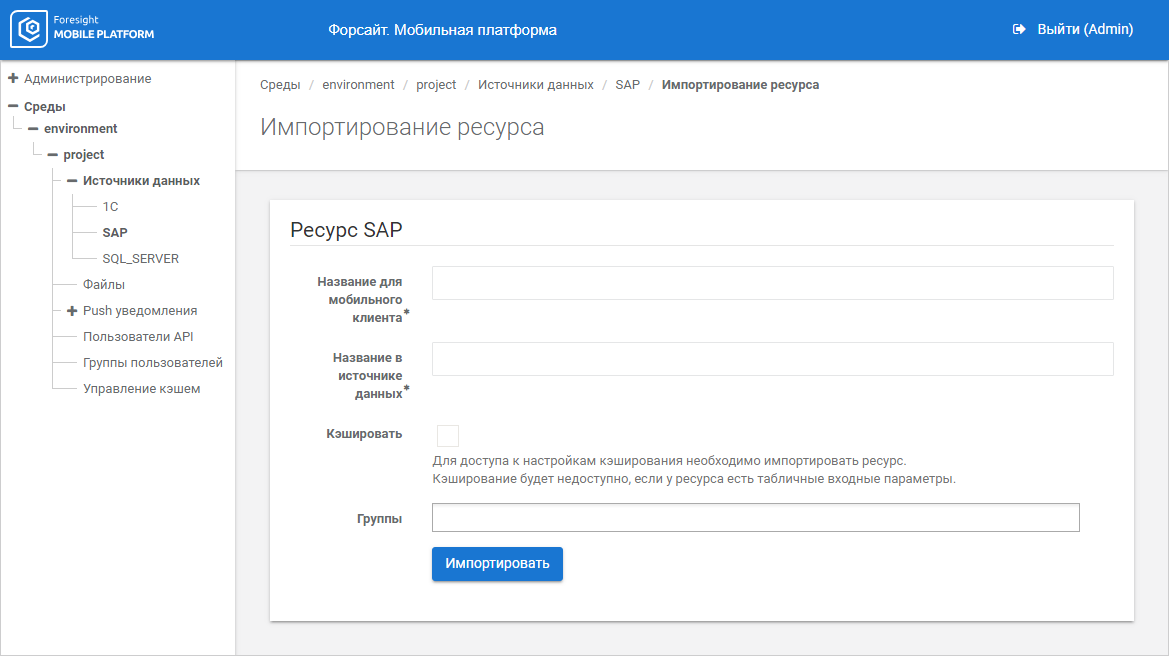Select environment in the sidebar tree
The width and height of the screenshot is (1169, 656).
pyautogui.click(x=81, y=129)
